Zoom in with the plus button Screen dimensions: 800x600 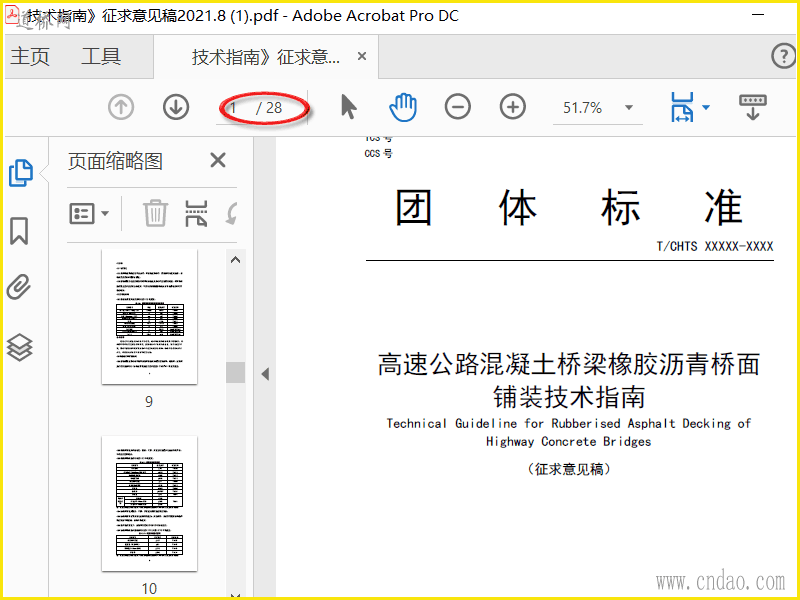coord(513,107)
